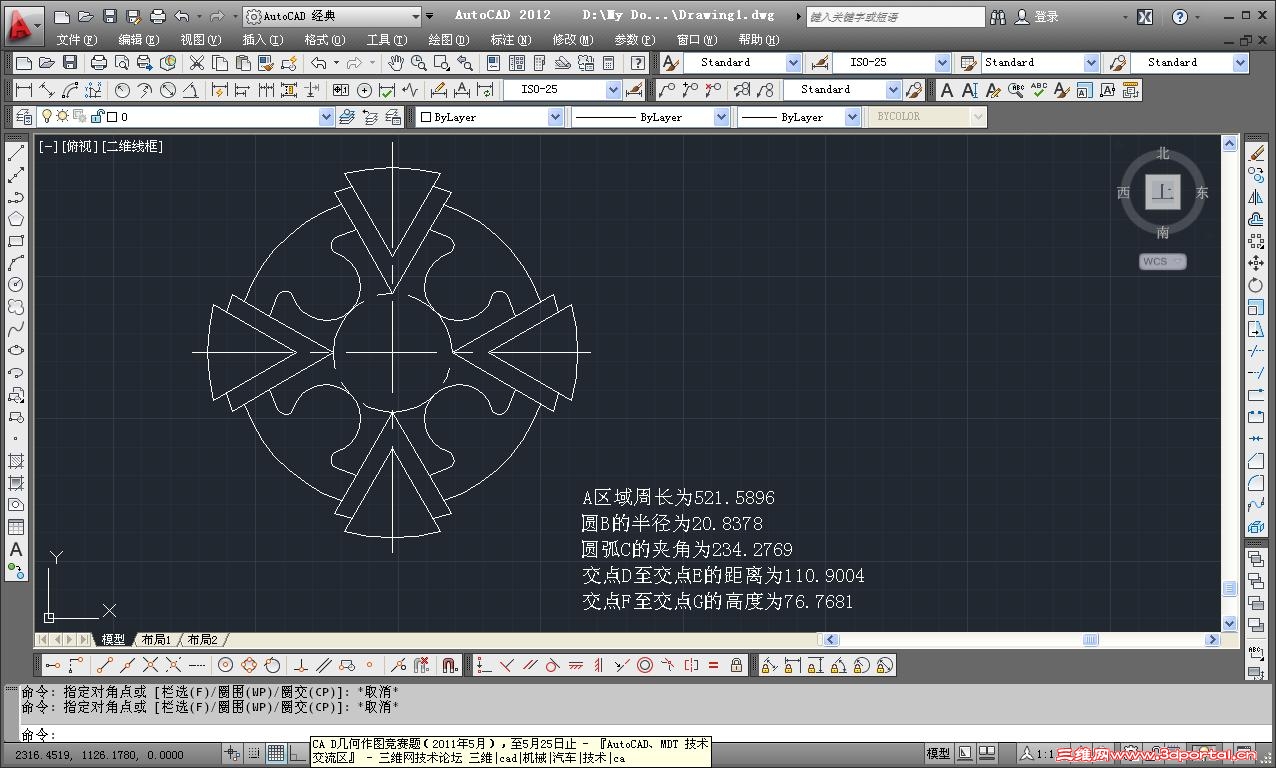Click the Spell Check ABC icon

tap(1039, 90)
